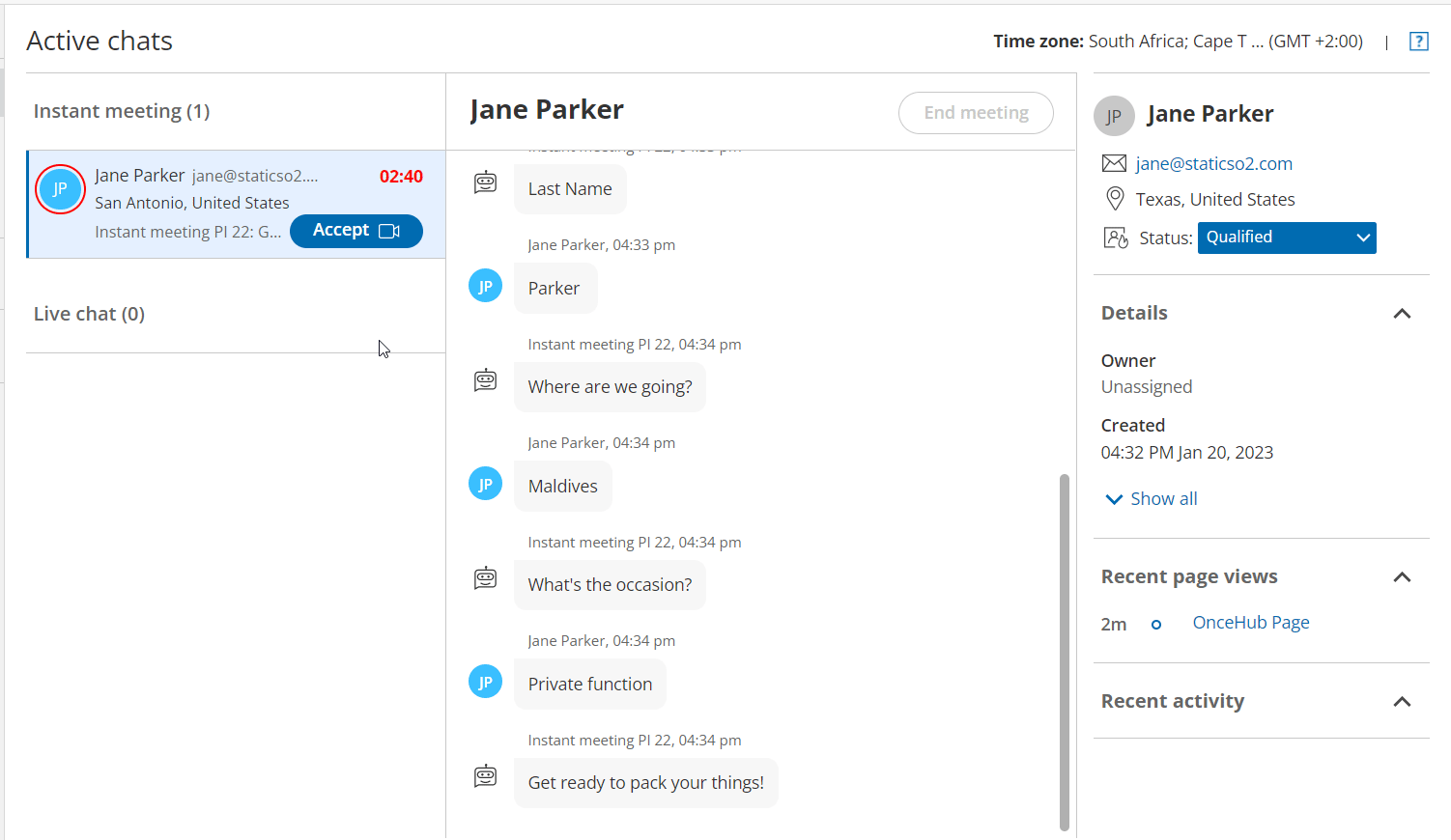Click the 'Private function' message bubble

(x=590, y=684)
